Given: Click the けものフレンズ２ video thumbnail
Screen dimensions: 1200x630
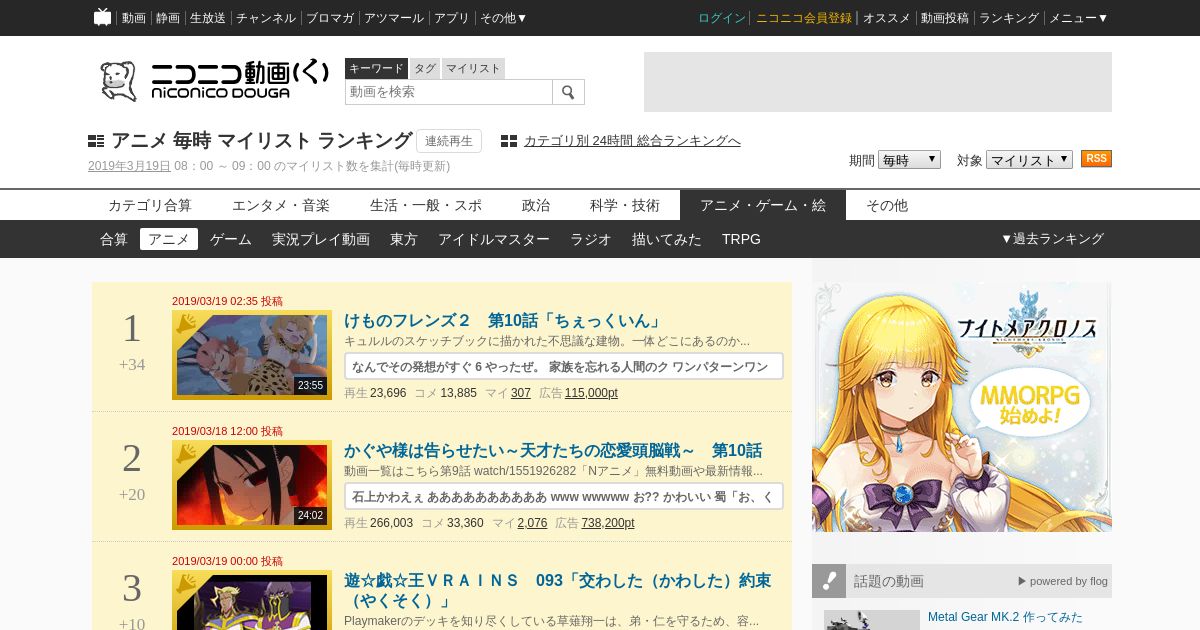Looking at the screenshot, I should tap(252, 355).
